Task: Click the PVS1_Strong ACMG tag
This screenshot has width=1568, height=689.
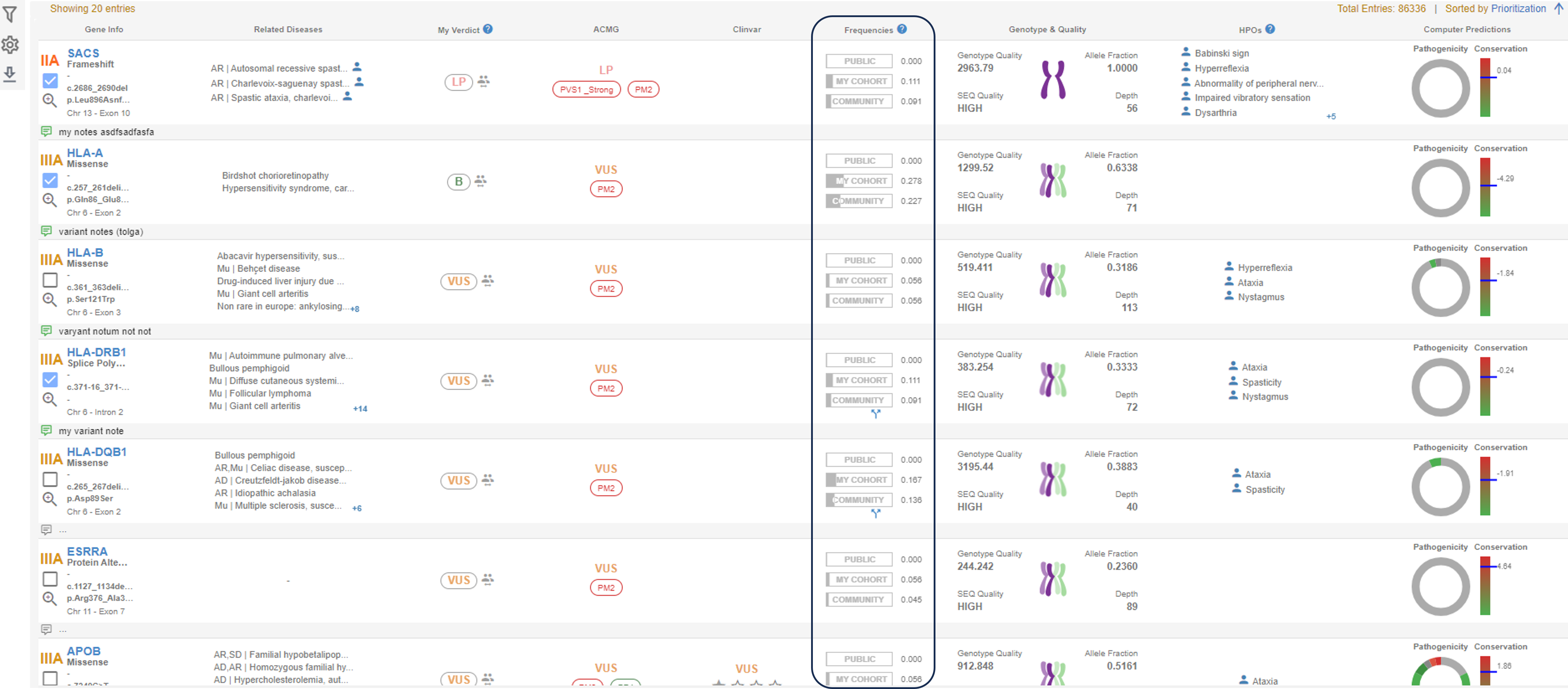Action: coord(587,89)
